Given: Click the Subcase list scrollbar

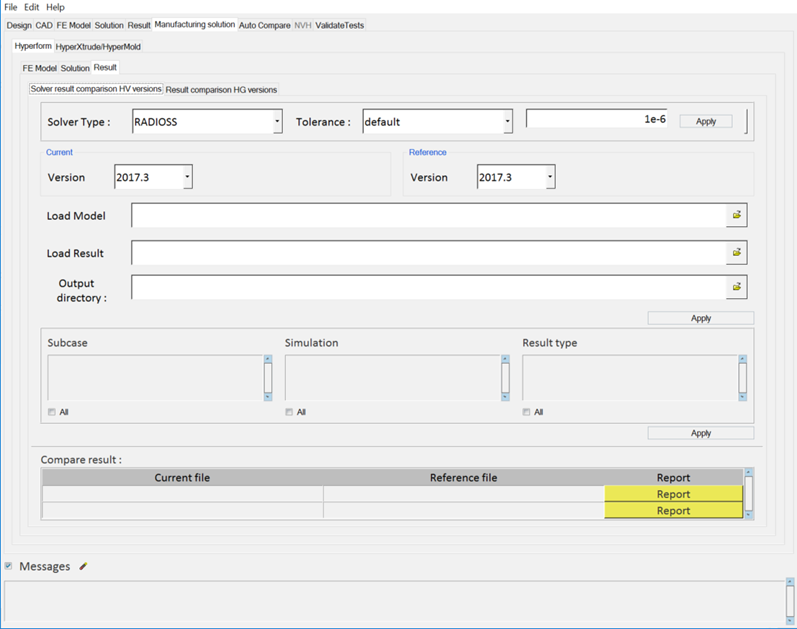Looking at the screenshot, I should pos(267,377).
